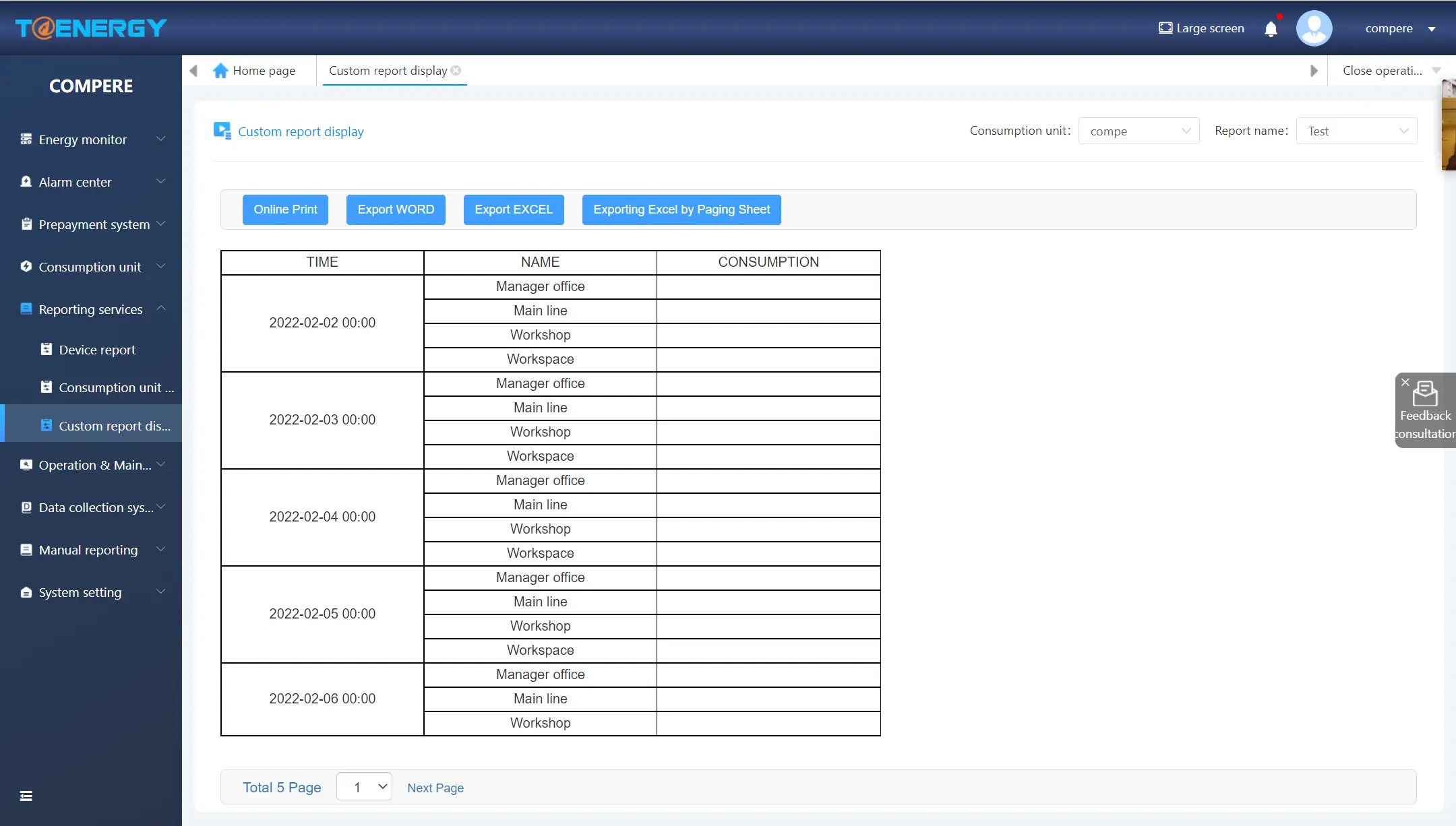This screenshot has width=1456, height=826.
Task: Click the Custom report display heading
Action: (x=301, y=131)
